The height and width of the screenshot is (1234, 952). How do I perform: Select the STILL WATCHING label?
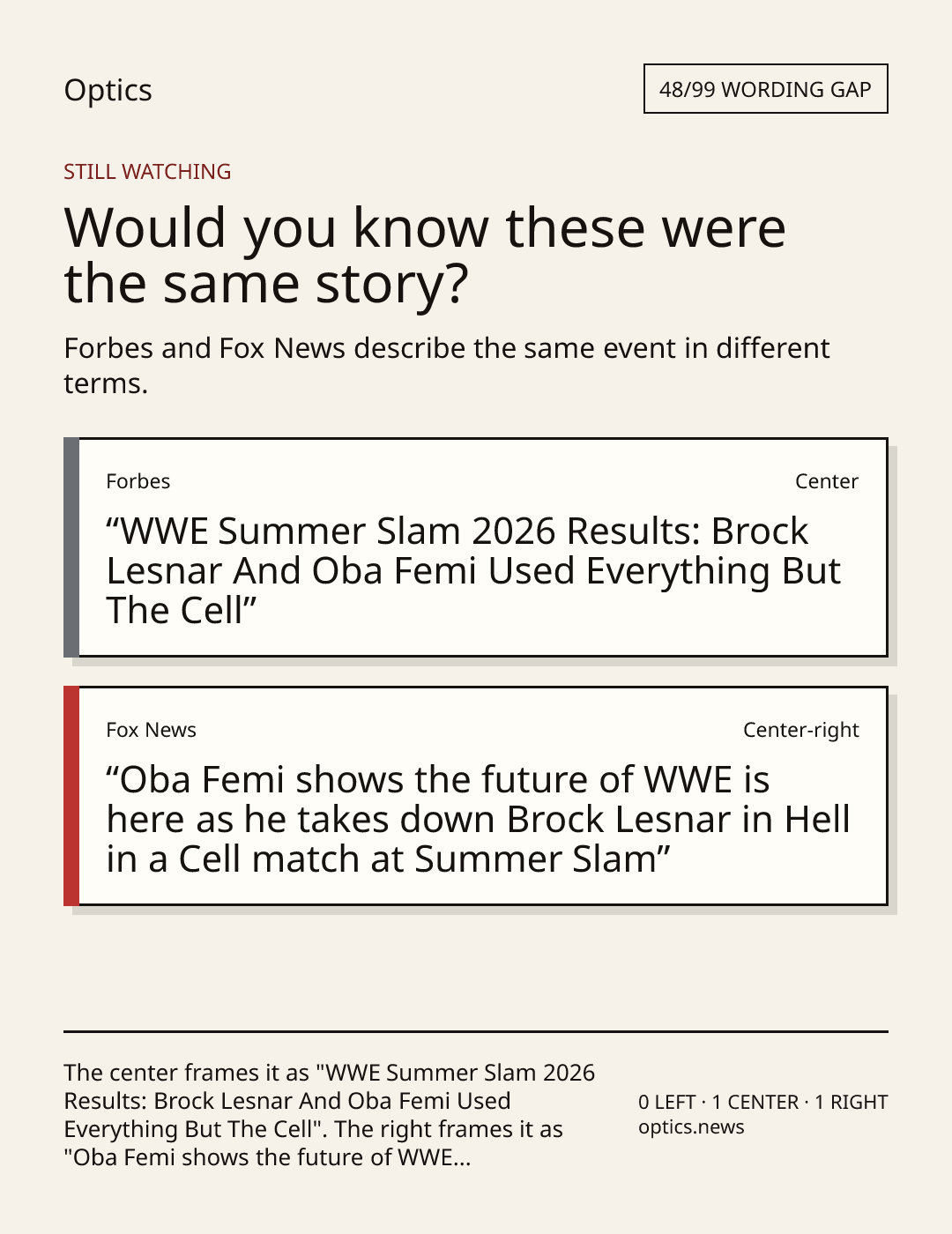[147, 171]
